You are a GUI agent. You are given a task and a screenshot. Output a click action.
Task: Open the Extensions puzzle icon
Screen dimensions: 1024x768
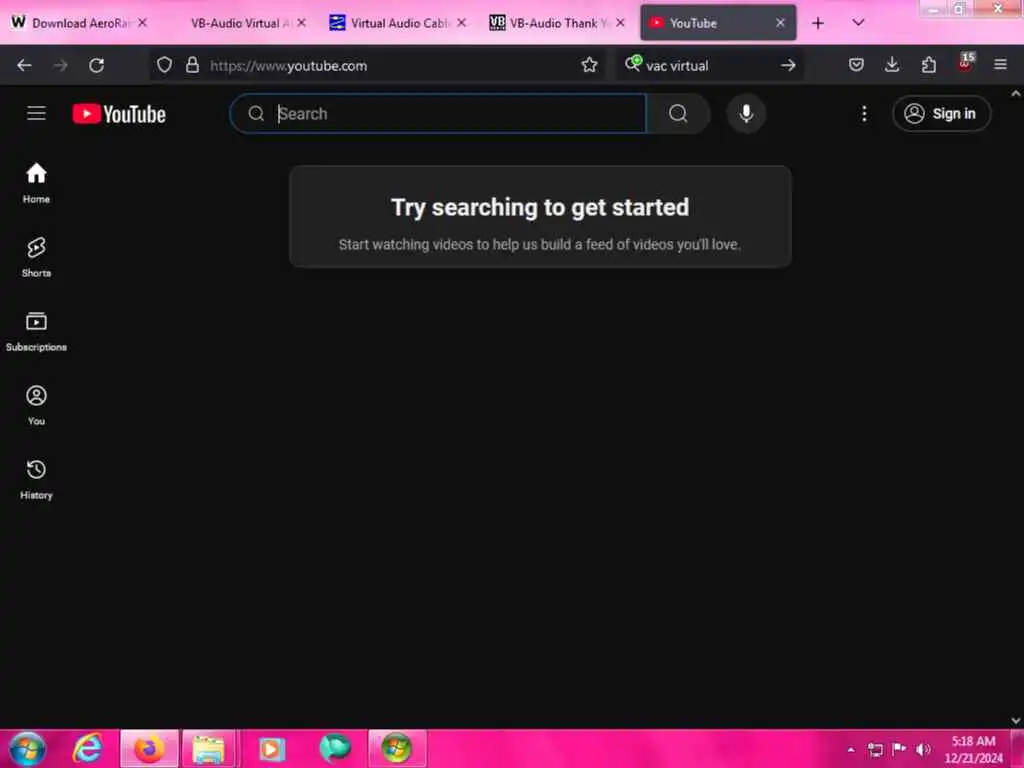pyautogui.click(x=929, y=65)
